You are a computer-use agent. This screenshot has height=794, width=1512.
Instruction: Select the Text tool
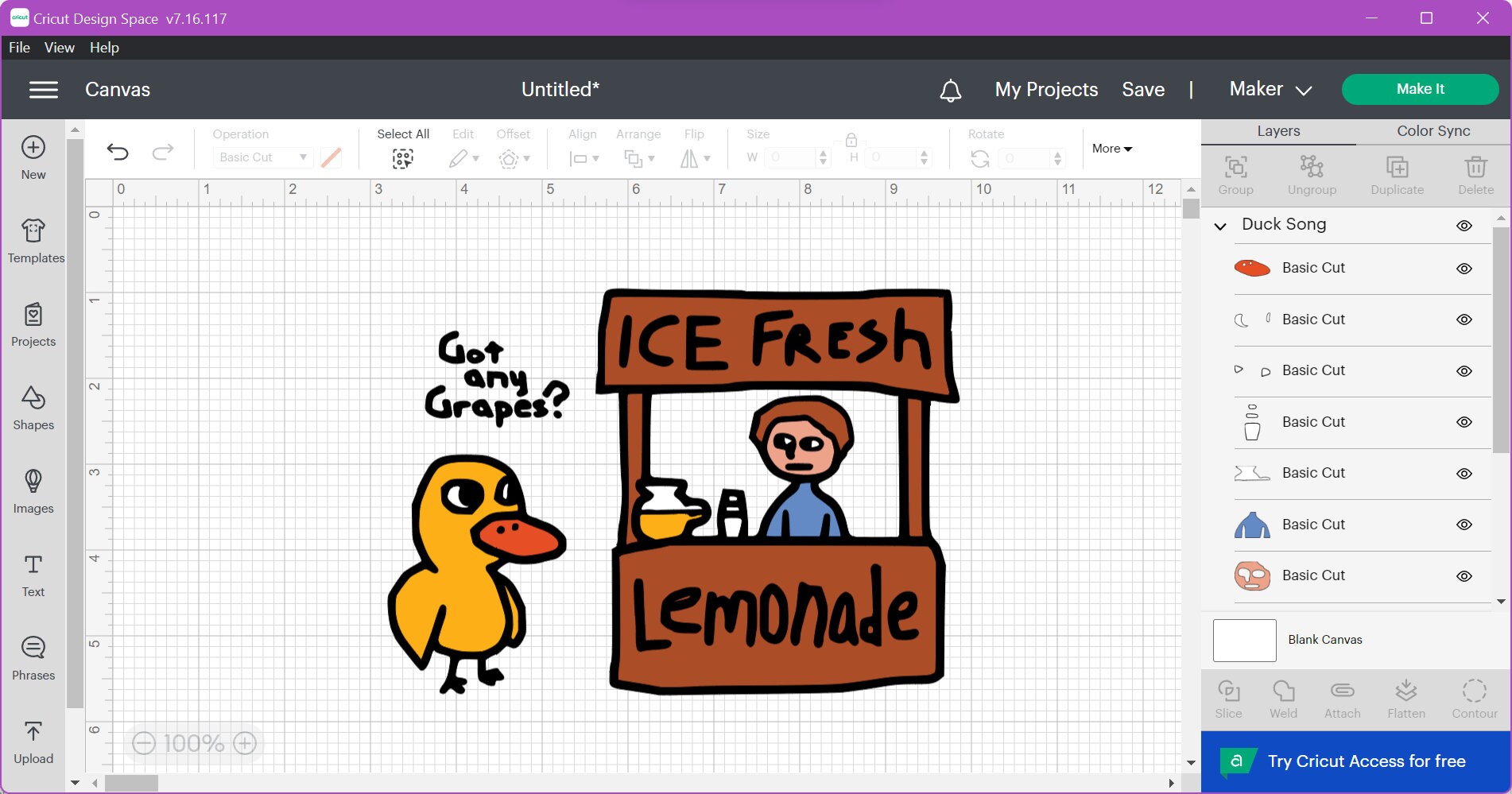click(x=33, y=572)
